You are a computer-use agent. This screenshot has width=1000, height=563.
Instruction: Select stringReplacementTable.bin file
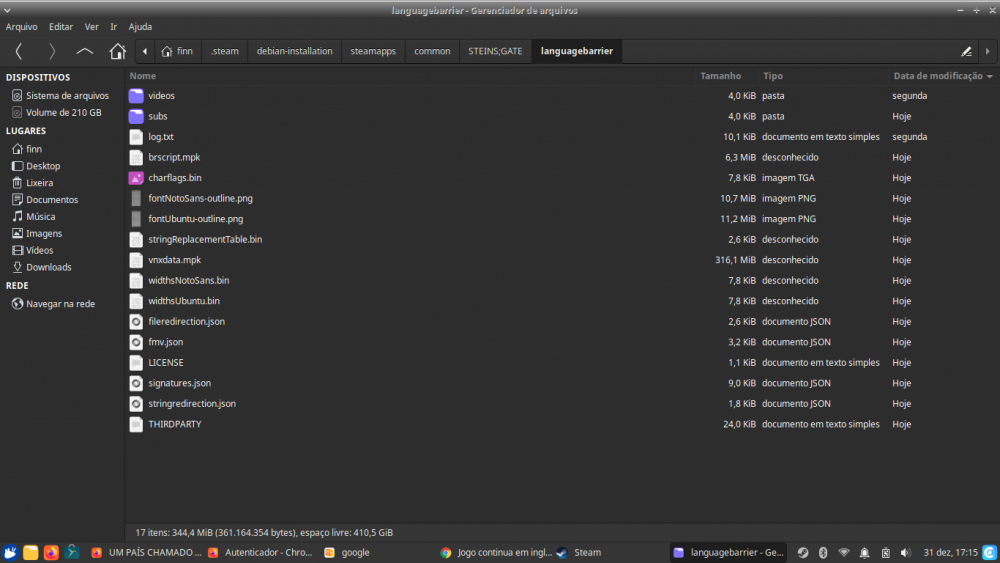(x=205, y=239)
